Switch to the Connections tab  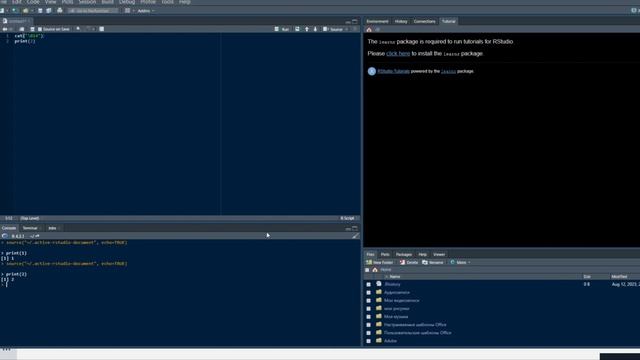pyautogui.click(x=424, y=21)
